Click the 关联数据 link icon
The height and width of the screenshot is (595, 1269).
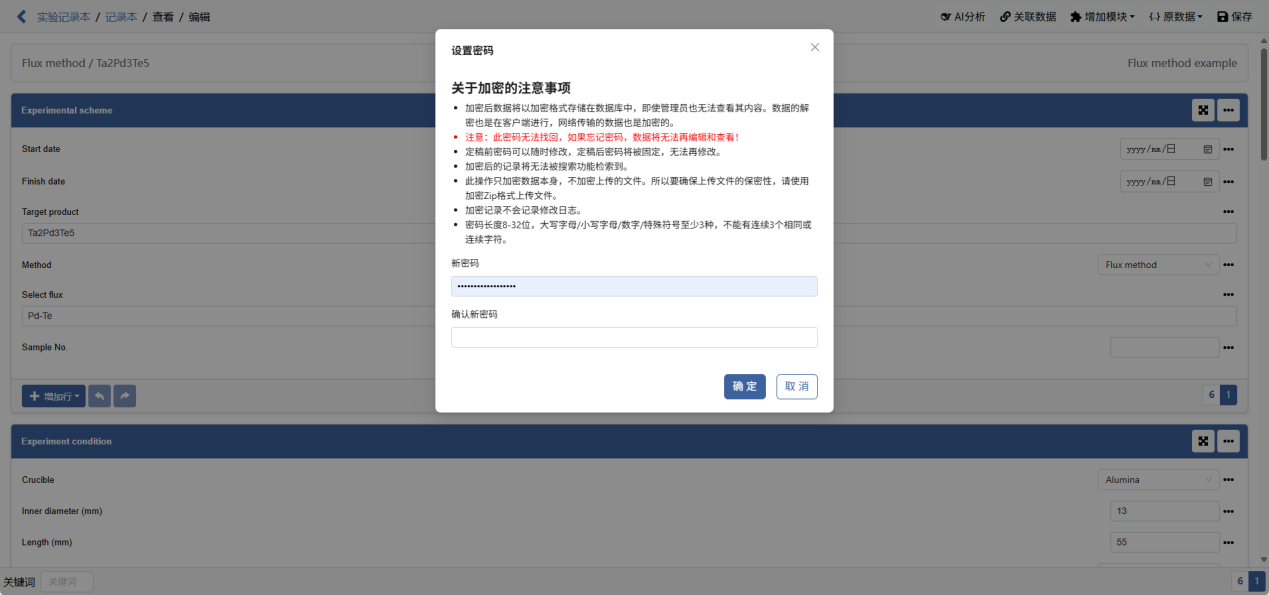click(x=1027, y=16)
